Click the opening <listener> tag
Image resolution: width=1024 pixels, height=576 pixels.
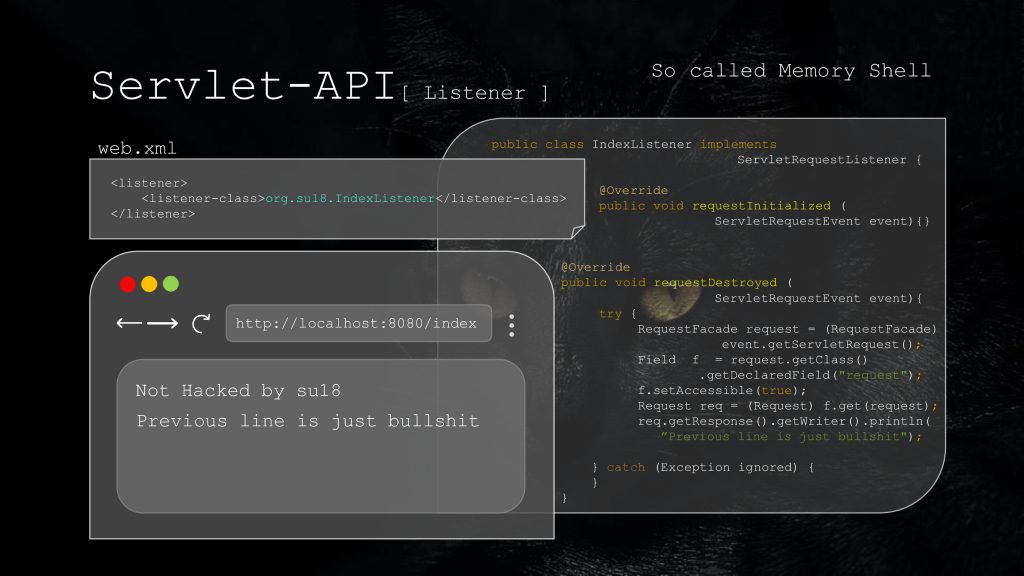click(149, 183)
